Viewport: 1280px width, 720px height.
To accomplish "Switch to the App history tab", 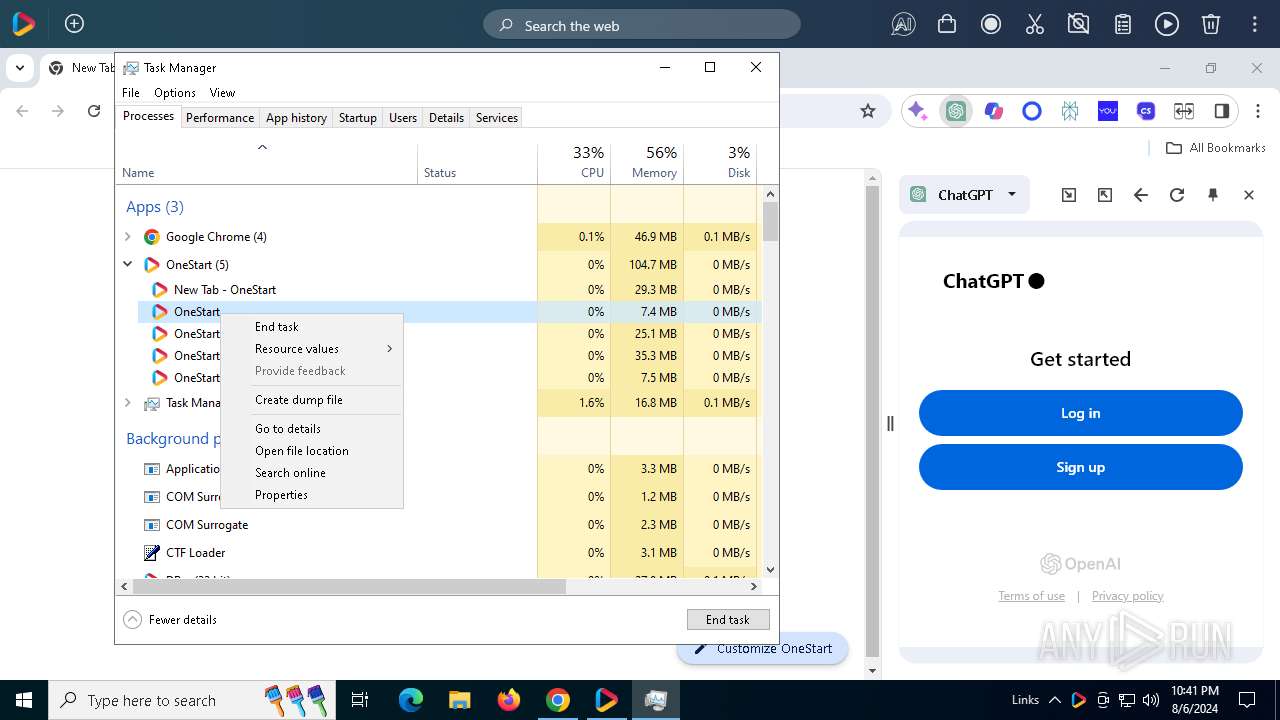I will (296, 118).
